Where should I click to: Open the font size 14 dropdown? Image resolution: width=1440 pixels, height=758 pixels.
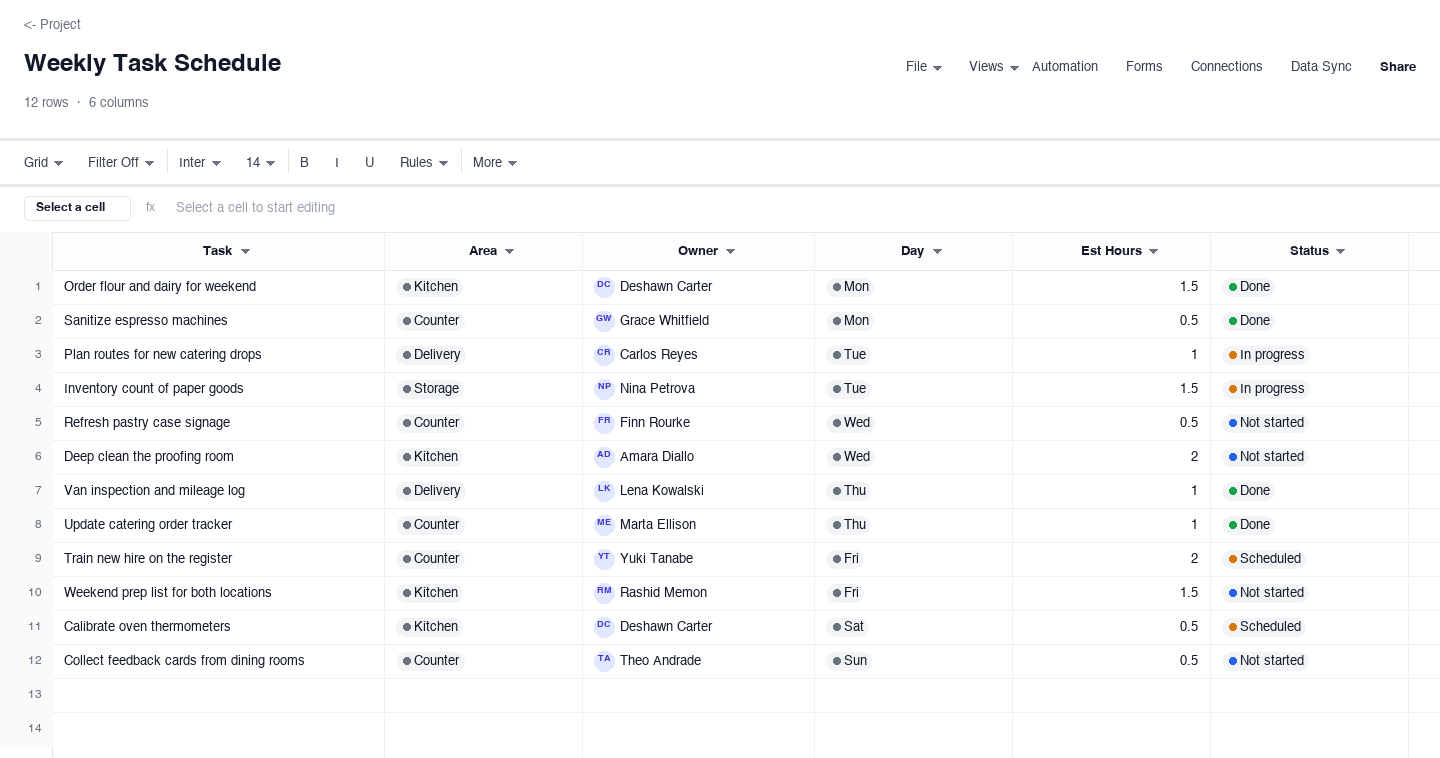click(x=260, y=162)
